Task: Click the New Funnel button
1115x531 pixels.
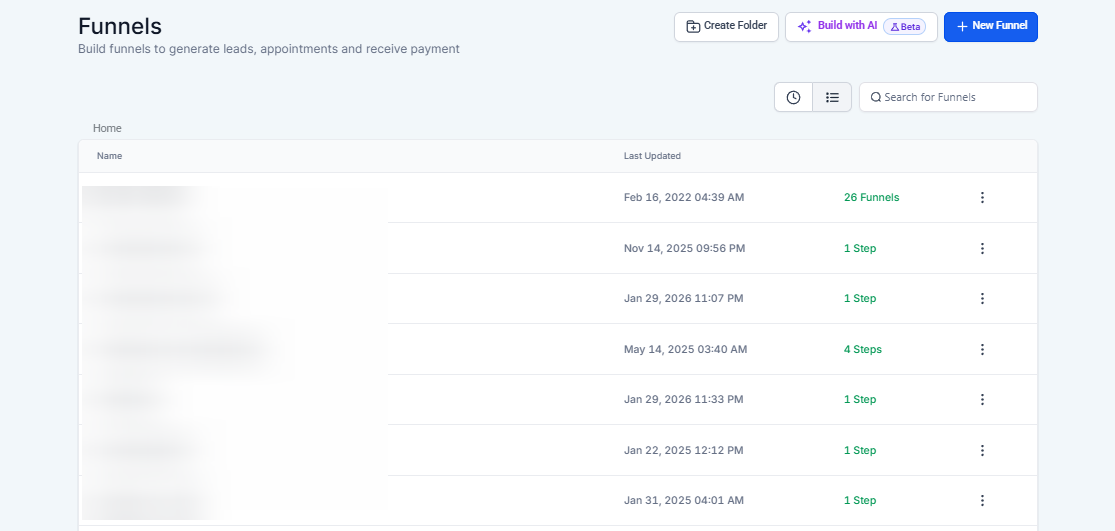Action: pyautogui.click(x=990, y=26)
